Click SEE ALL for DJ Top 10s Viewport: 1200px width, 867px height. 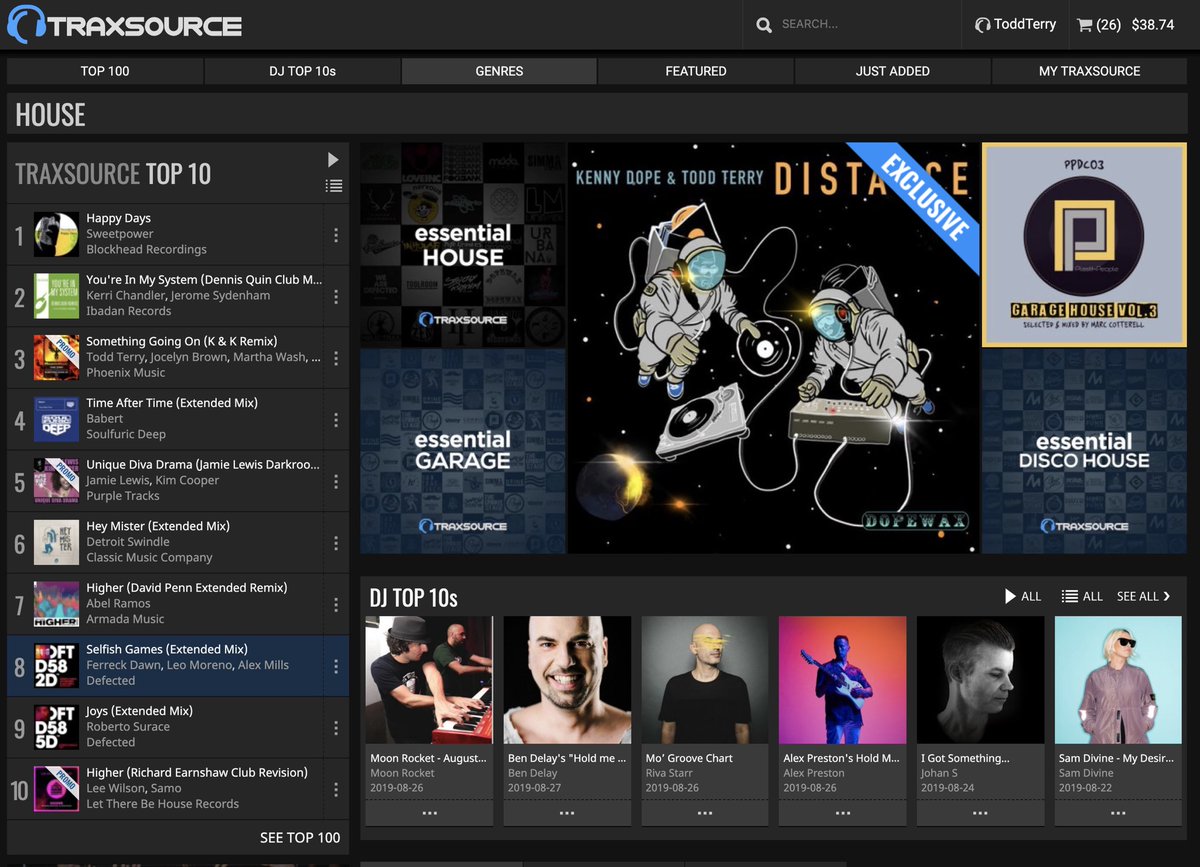1138,595
